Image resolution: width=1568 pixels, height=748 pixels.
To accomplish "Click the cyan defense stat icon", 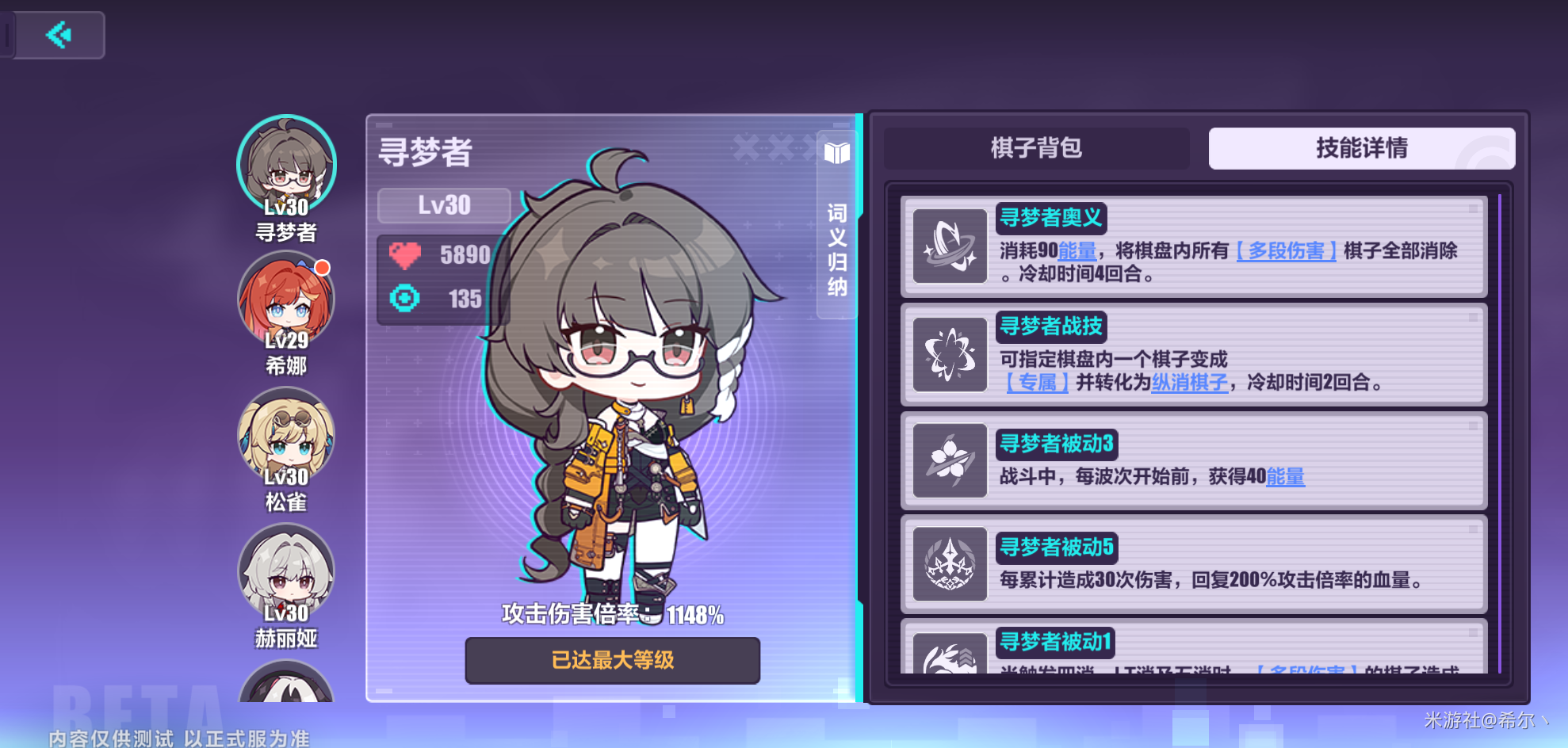I will pos(404,298).
